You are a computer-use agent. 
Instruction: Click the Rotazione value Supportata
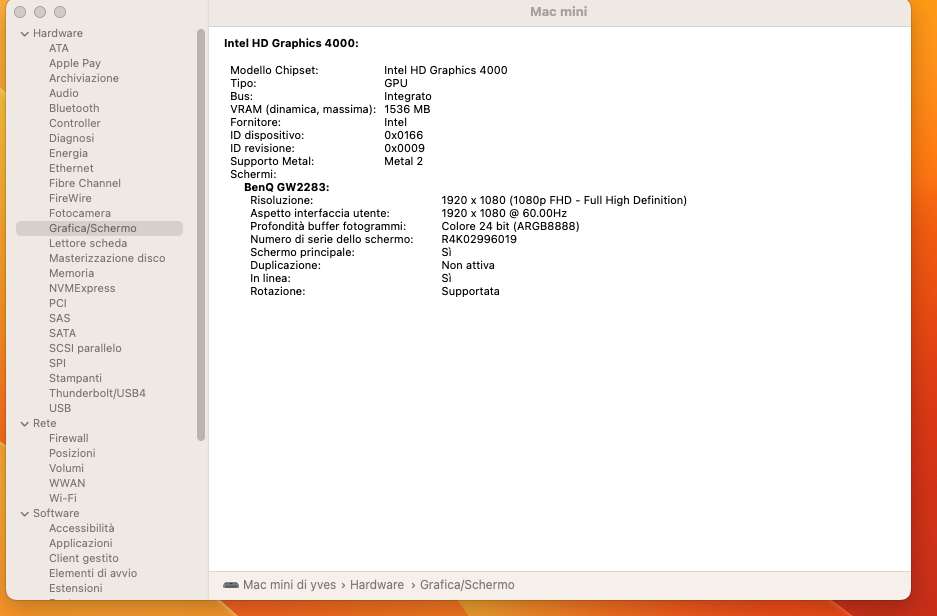click(x=470, y=292)
